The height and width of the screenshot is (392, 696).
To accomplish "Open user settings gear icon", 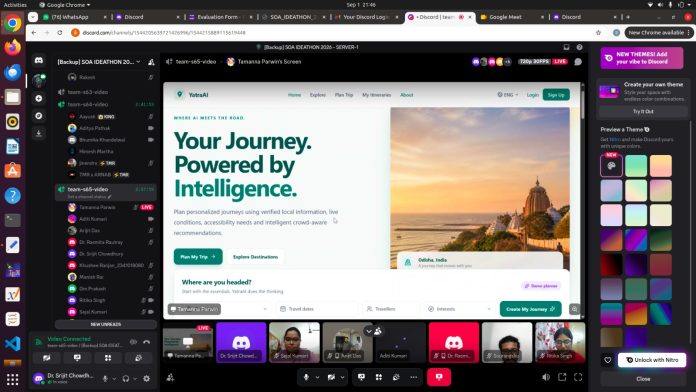I will click(x=146, y=379).
